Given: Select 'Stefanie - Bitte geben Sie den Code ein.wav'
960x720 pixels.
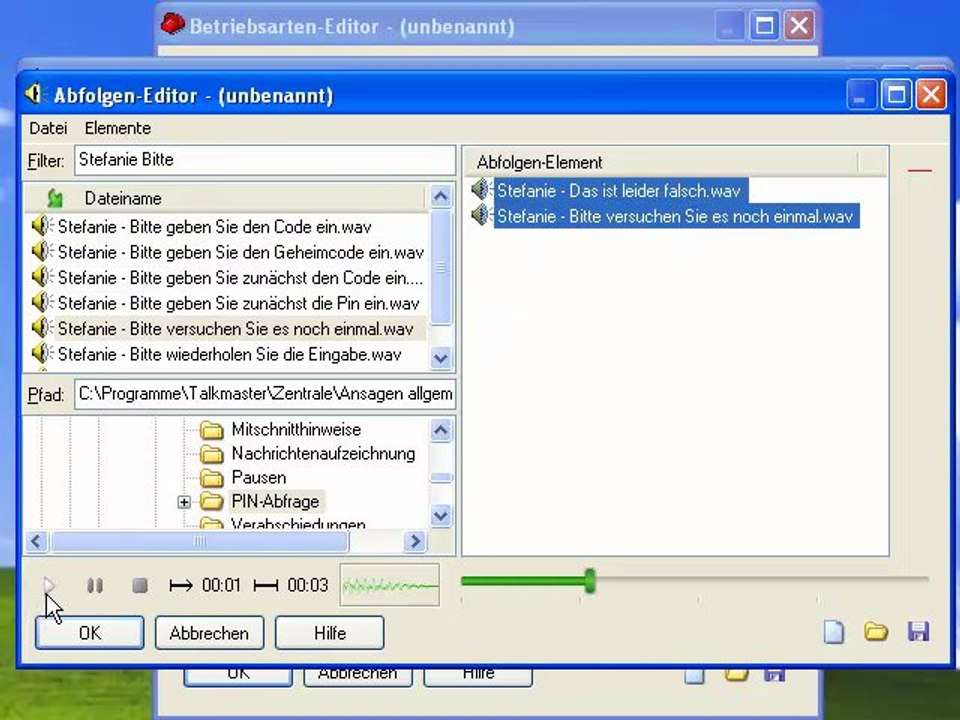Looking at the screenshot, I should [214, 227].
